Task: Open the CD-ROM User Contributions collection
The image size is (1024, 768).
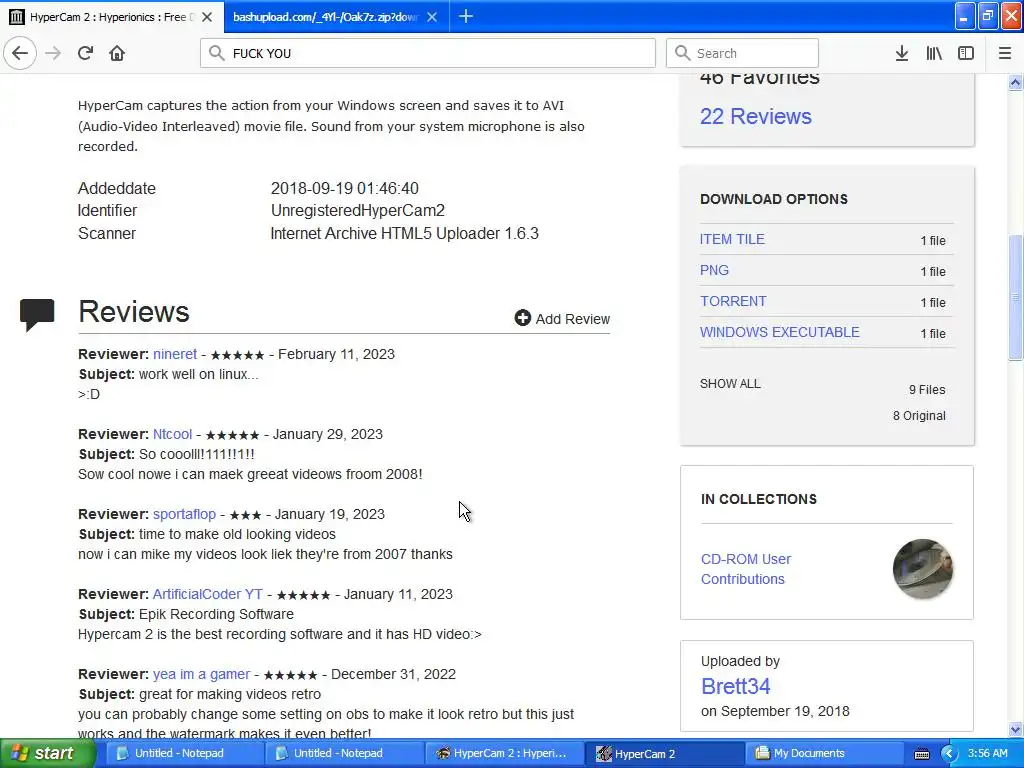Action: coord(746,569)
